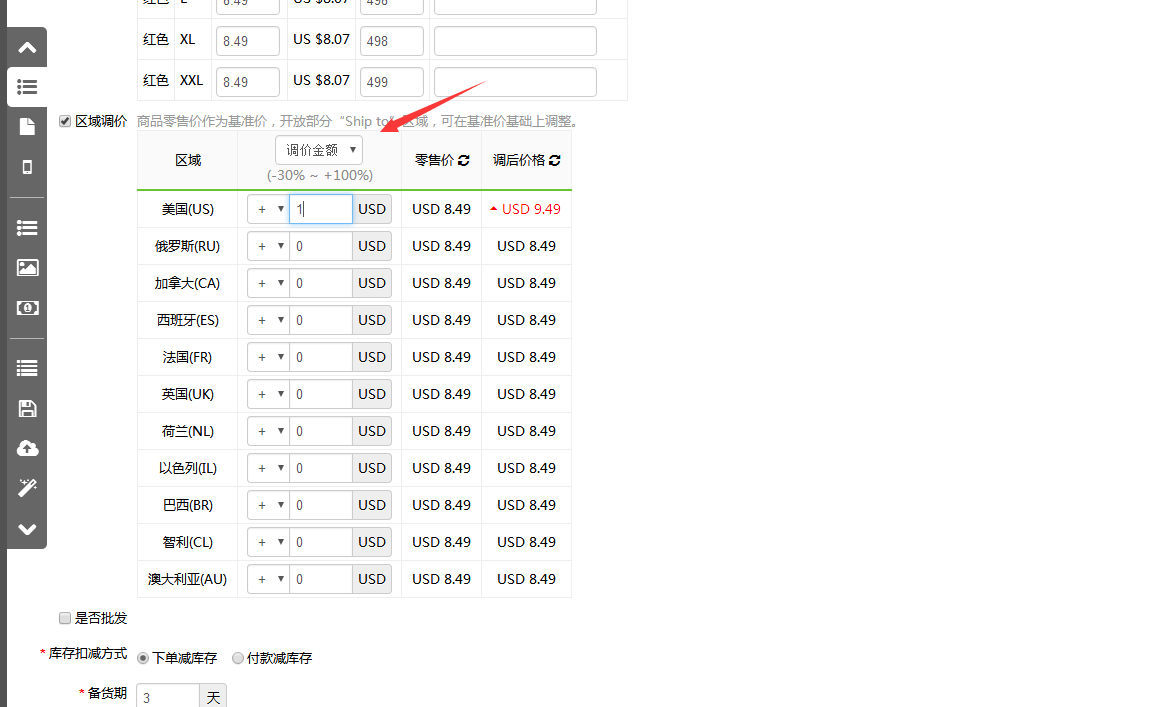The height and width of the screenshot is (707, 1165).
Task: Focus the 以色列(IL) adjustment amount field
Action: point(321,468)
